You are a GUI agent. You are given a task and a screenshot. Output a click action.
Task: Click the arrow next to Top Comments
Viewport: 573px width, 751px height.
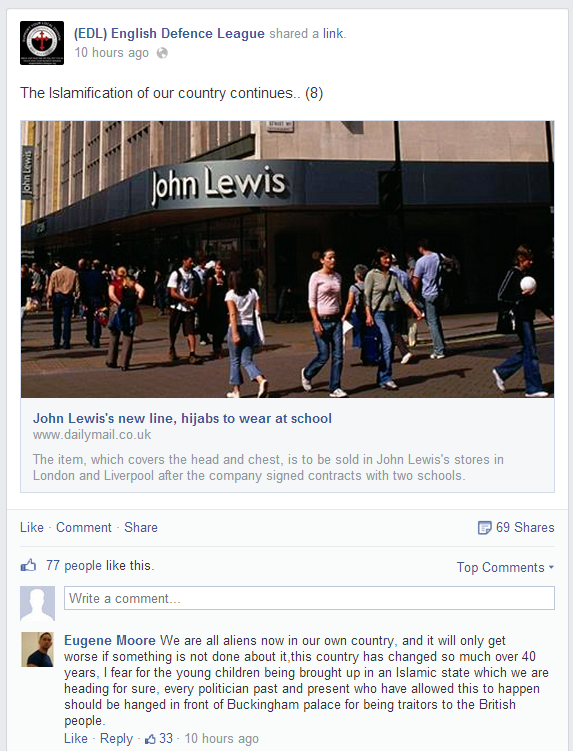click(x=551, y=567)
